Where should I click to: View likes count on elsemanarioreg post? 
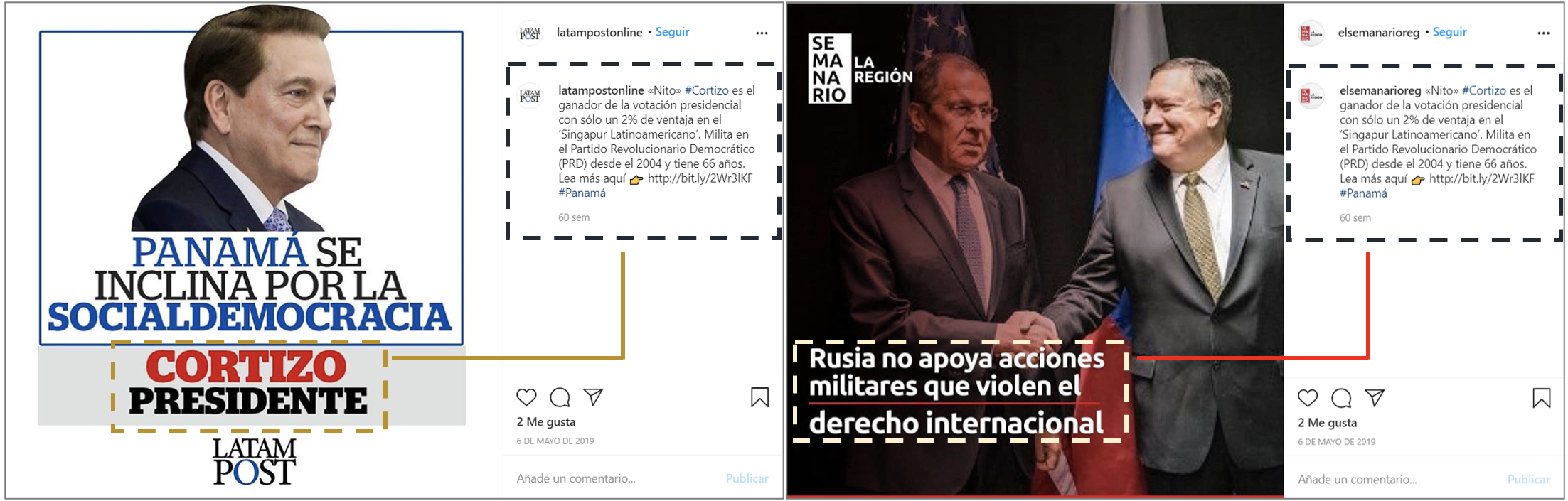point(1327,423)
